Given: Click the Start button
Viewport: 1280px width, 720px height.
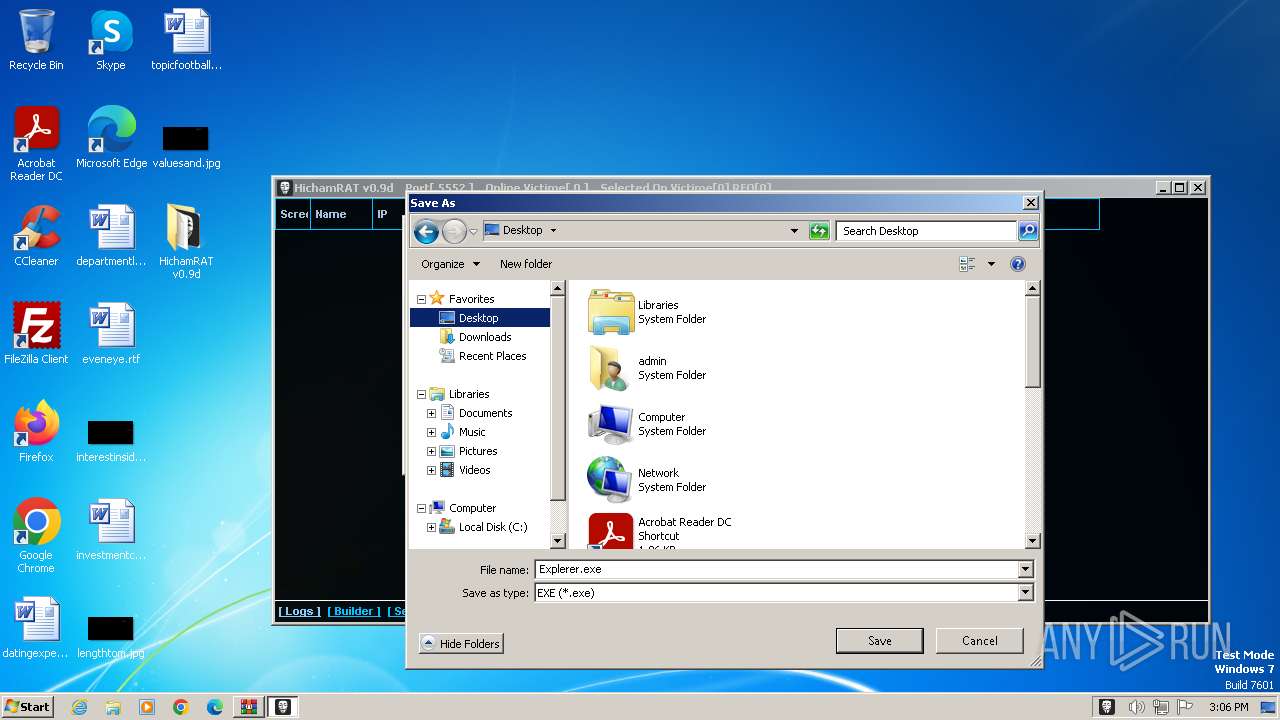Looking at the screenshot, I should pyautogui.click(x=27, y=707).
